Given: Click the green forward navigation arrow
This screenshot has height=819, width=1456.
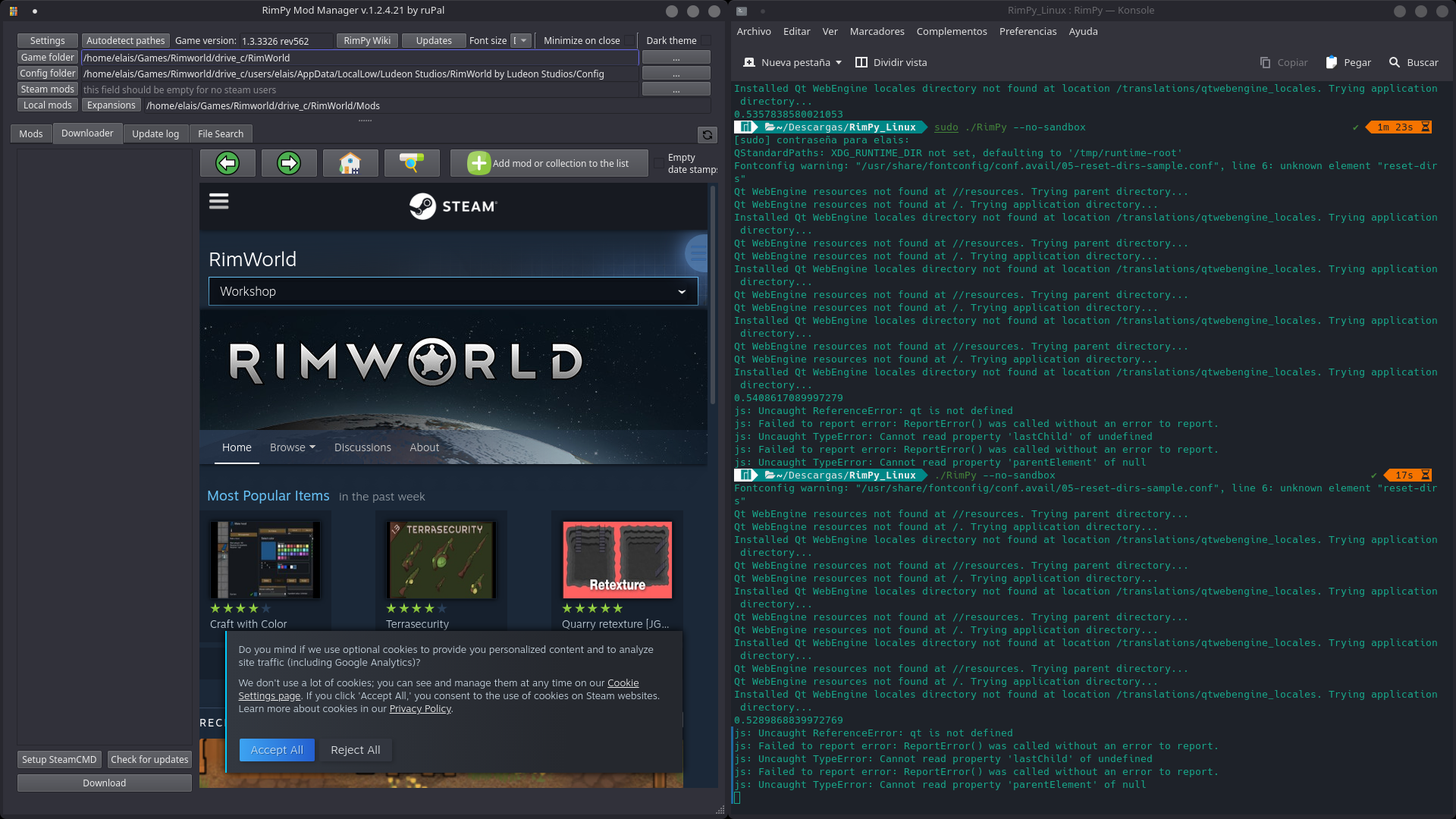Looking at the screenshot, I should (x=288, y=162).
